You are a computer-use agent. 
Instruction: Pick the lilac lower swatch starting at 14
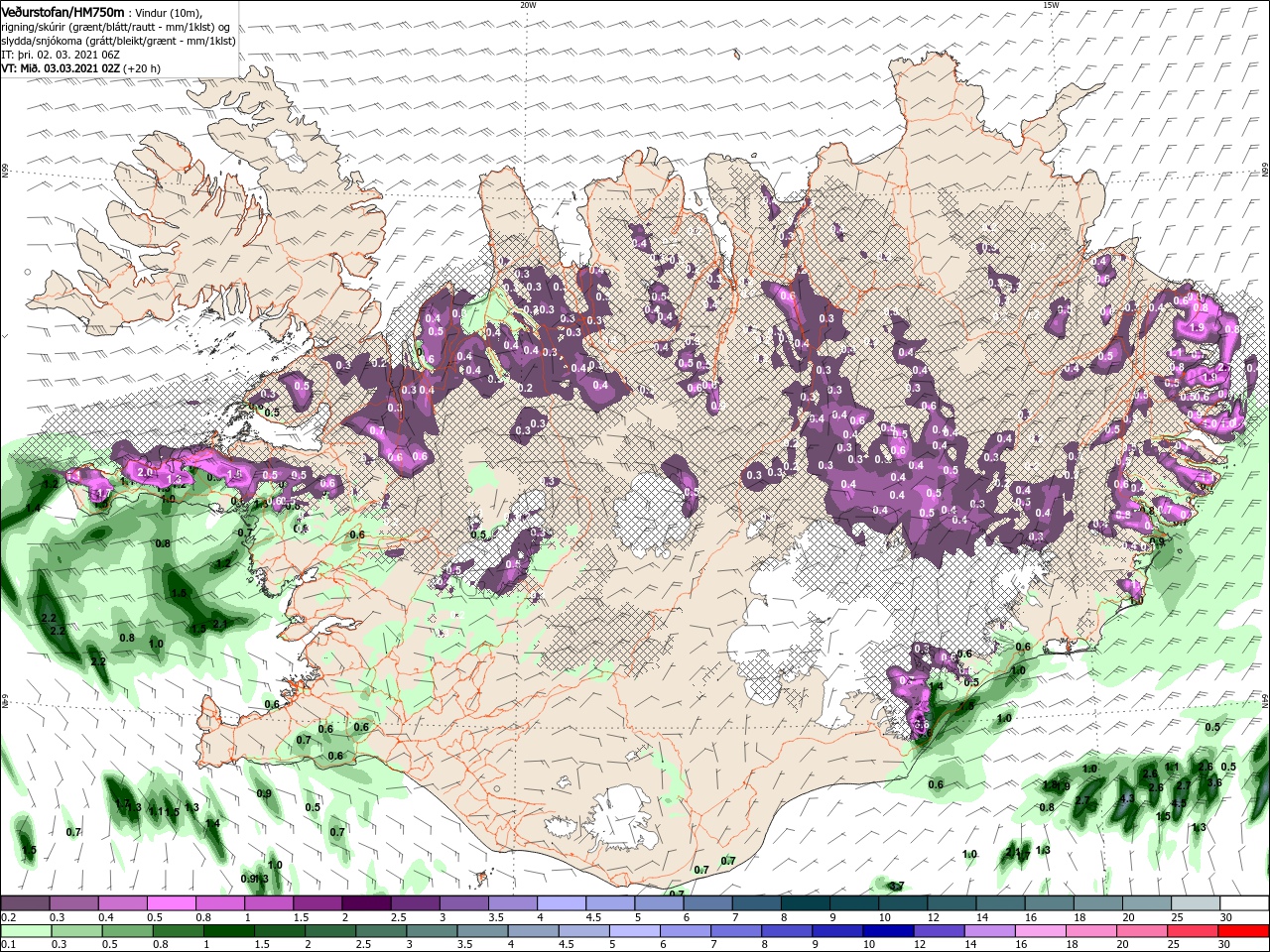(988, 931)
